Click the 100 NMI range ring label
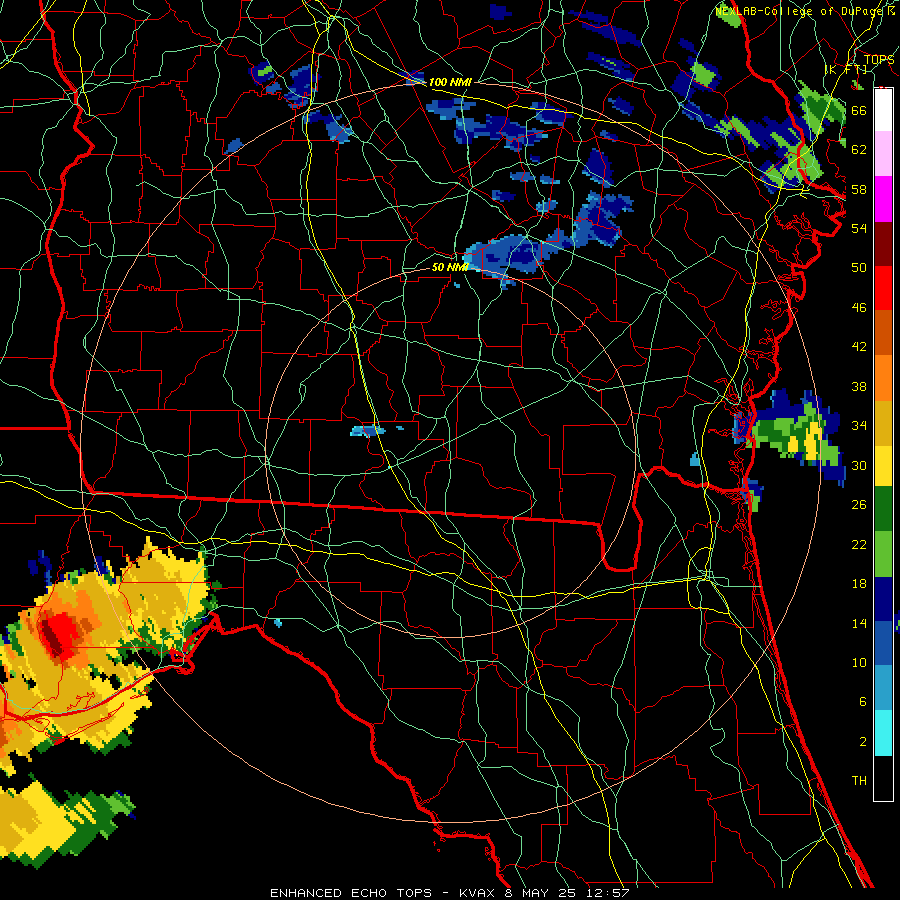Image resolution: width=900 pixels, height=900 pixels. pos(450,82)
